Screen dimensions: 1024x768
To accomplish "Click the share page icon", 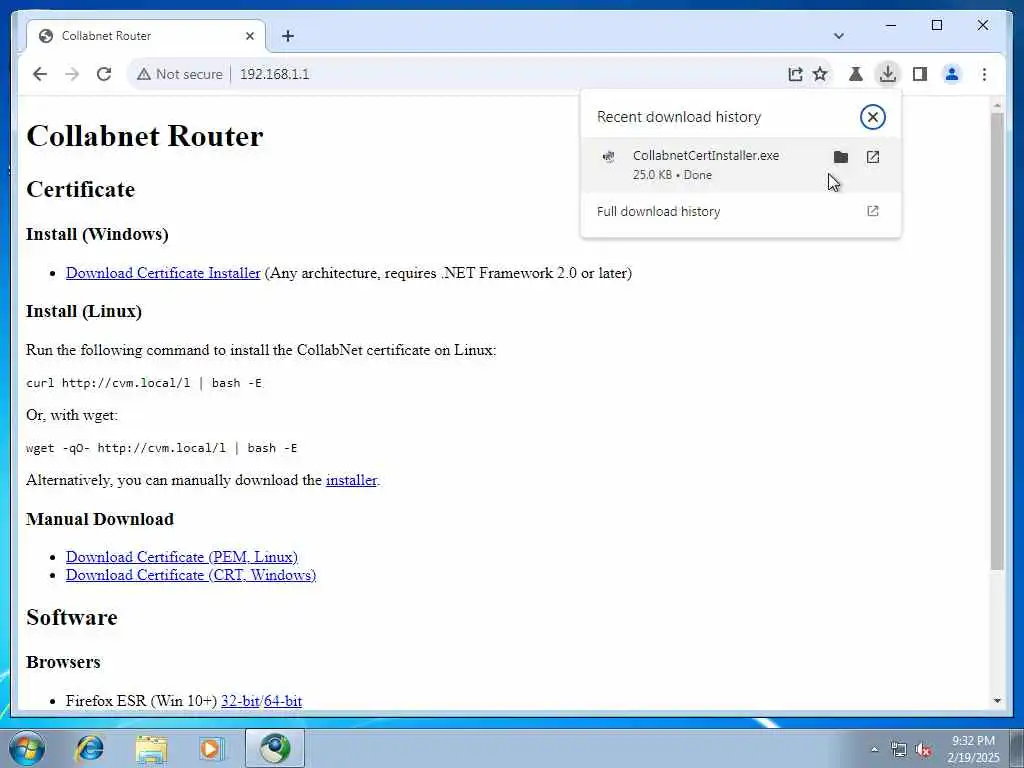I will tap(795, 74).
